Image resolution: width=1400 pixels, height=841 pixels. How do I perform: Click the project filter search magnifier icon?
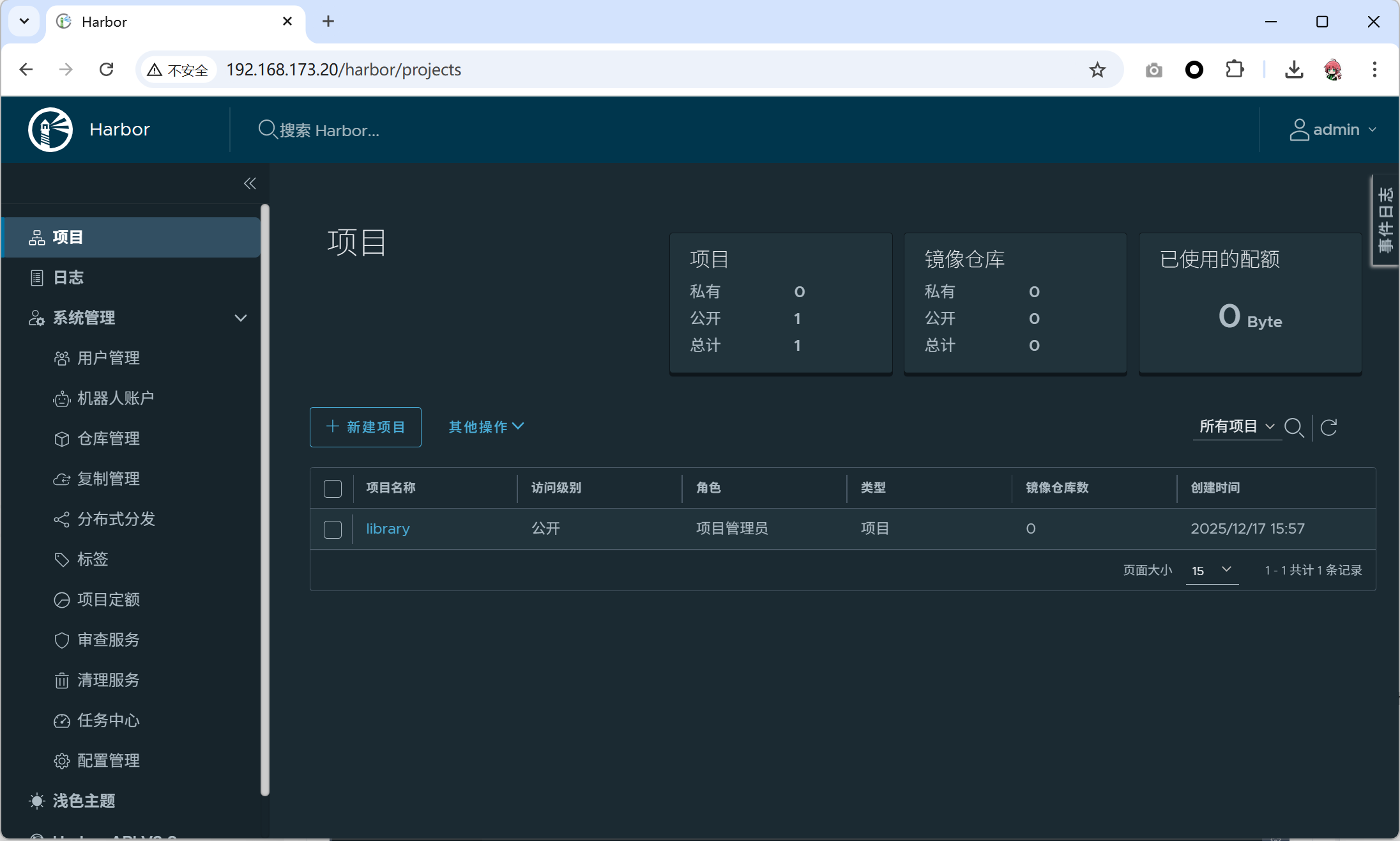click(x=1294, y=427)
